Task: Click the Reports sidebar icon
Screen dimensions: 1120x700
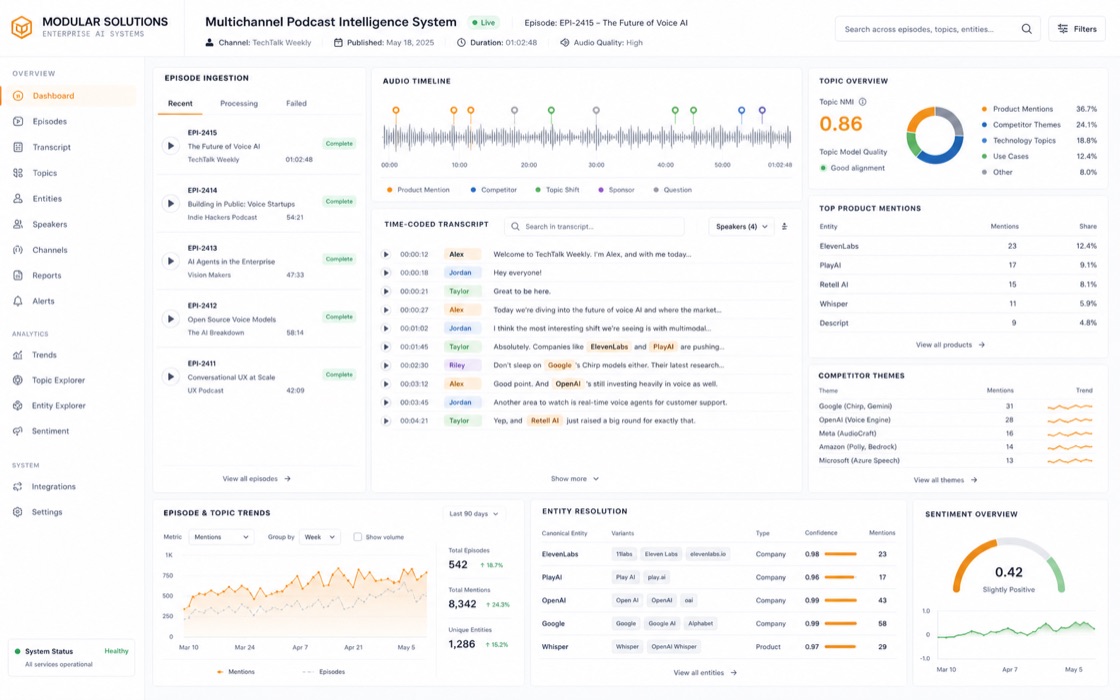Action: click(x=18, y=276)
